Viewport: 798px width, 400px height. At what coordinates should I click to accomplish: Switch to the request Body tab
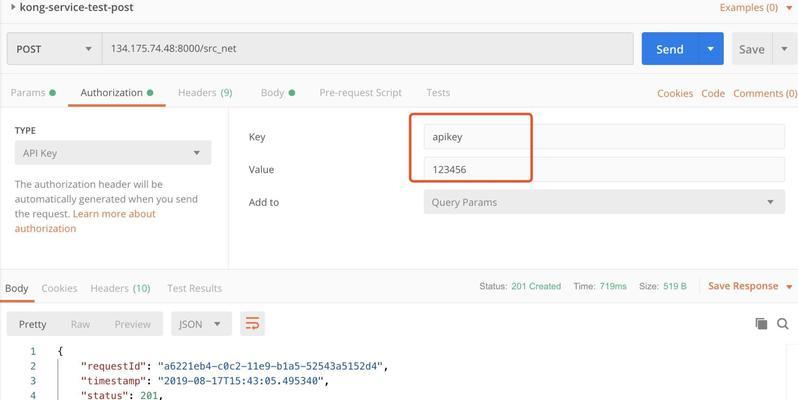278,93
